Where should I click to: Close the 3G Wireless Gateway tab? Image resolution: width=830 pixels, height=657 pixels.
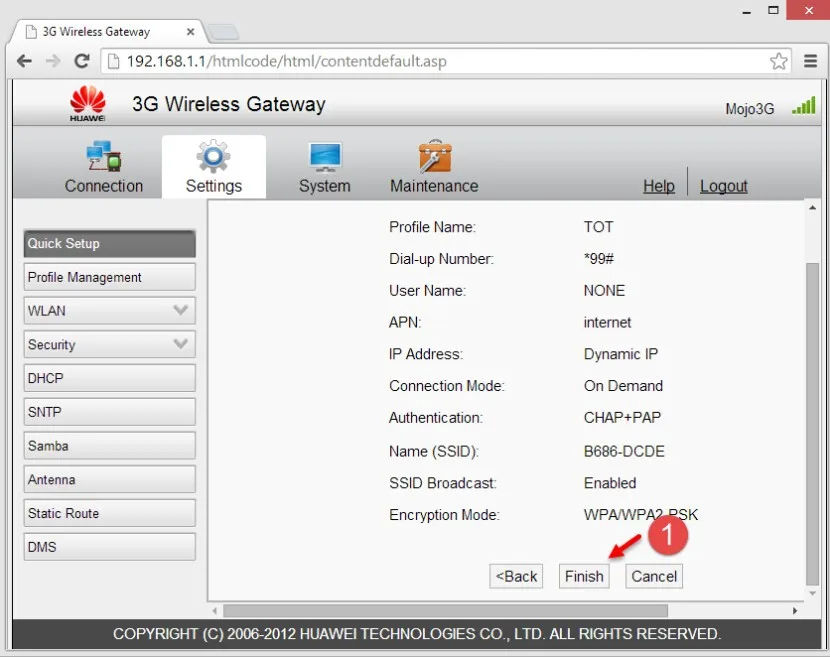click(191, 32)
